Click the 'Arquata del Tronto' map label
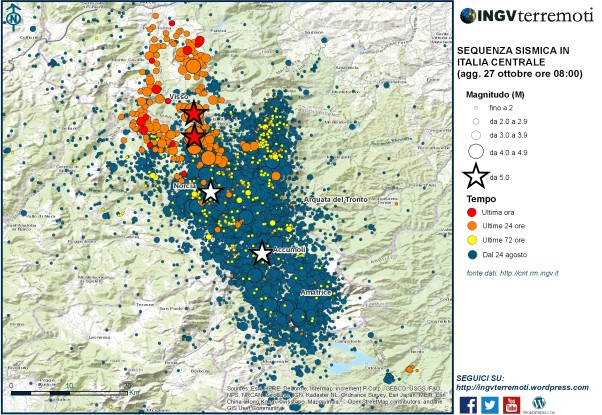The height and width of the screenshot is (415, 602). click(335, 200)
